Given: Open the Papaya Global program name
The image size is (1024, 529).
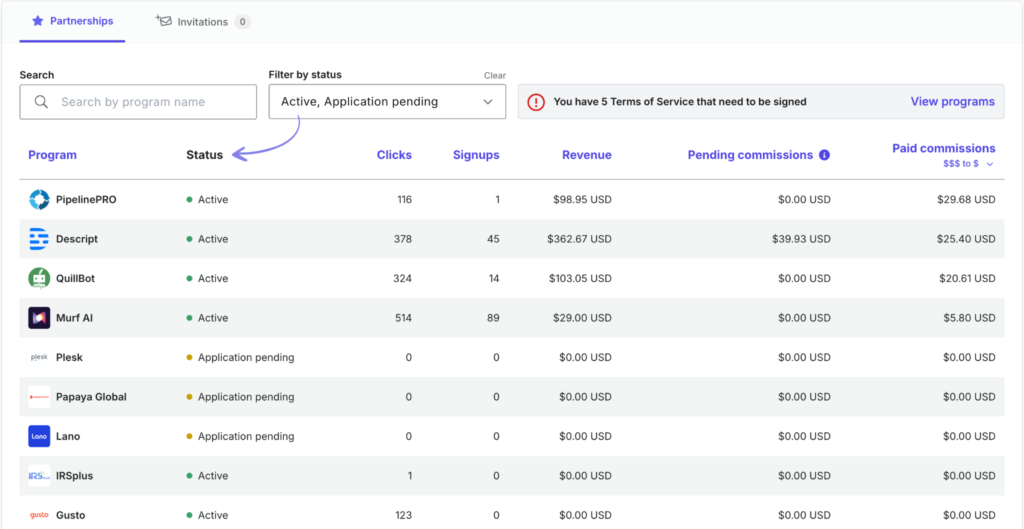Looking at the screenshot, I should [x=91, y=396].
